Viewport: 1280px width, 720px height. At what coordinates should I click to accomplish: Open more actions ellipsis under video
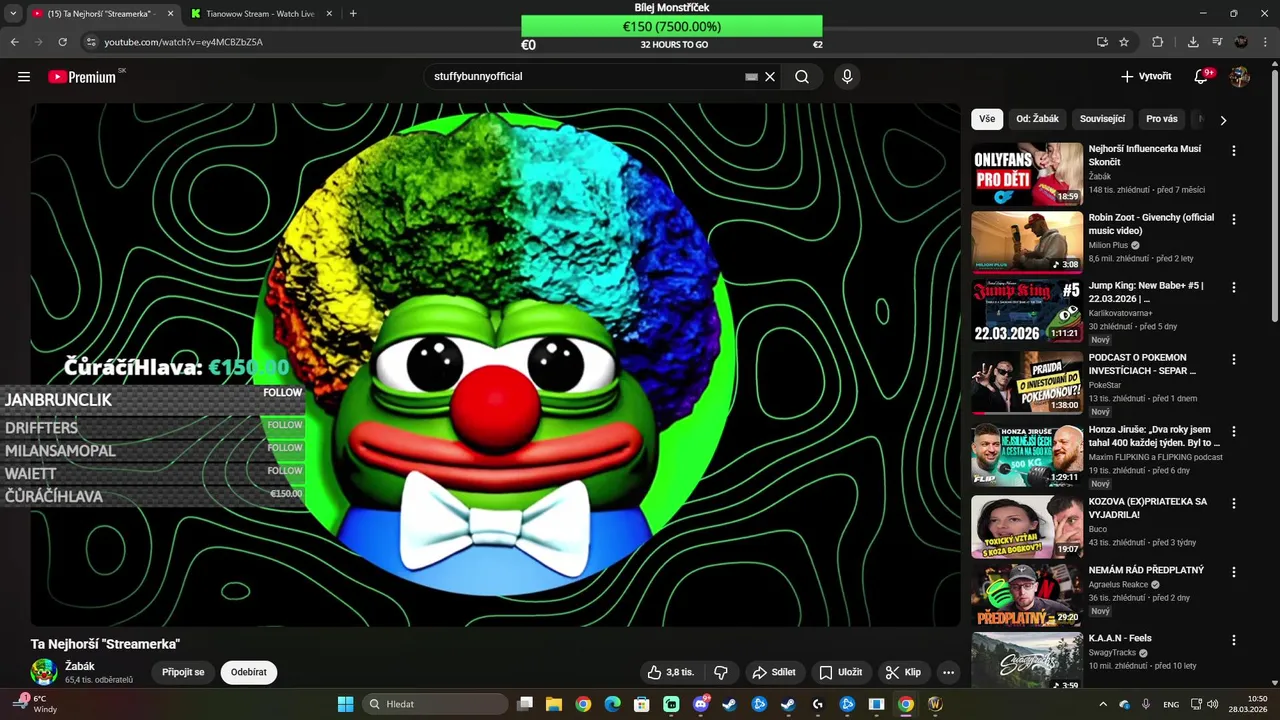pos(948,673)
